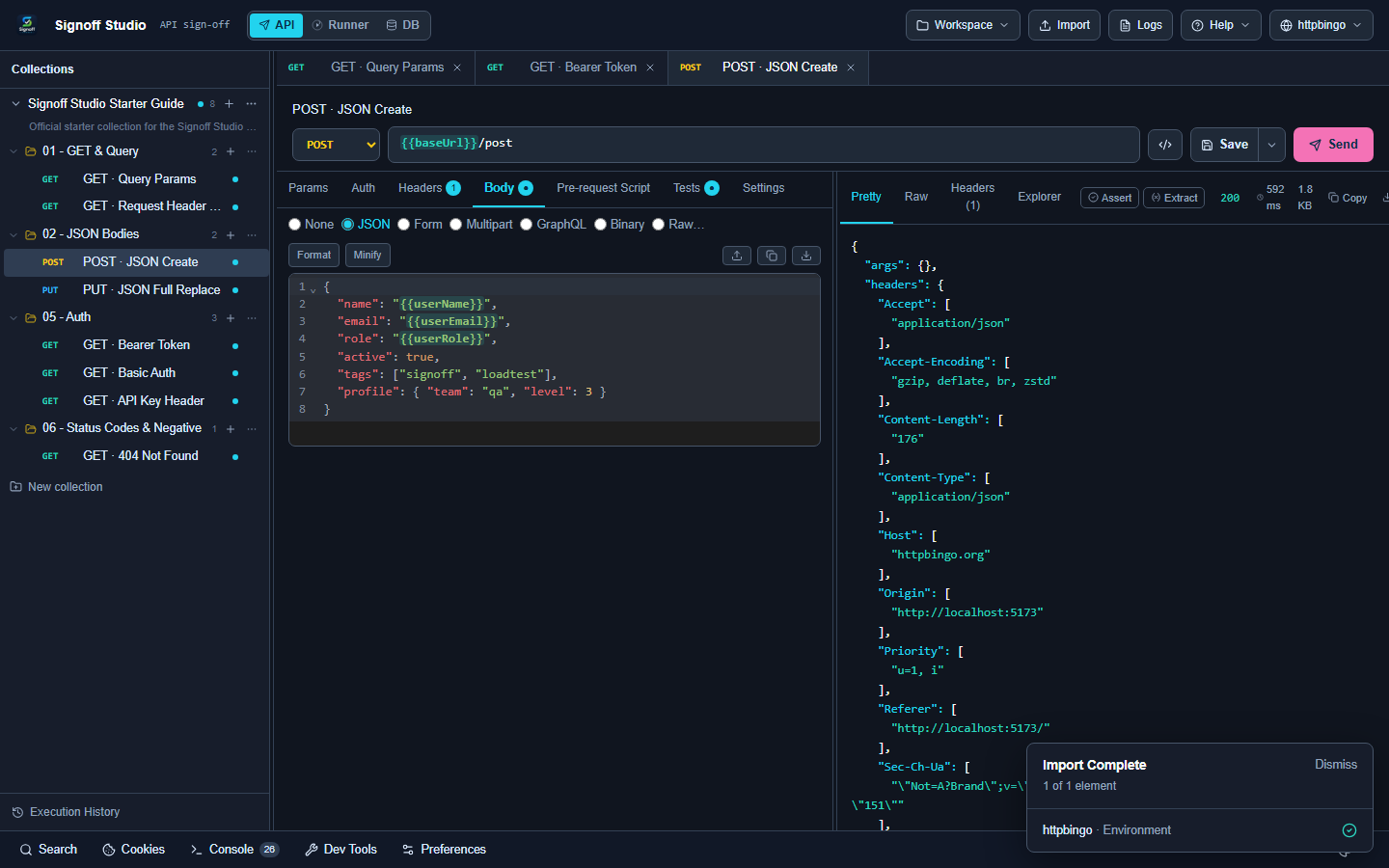Open the request Settings tab
The image size is (1389, 868).
(764, 188)
